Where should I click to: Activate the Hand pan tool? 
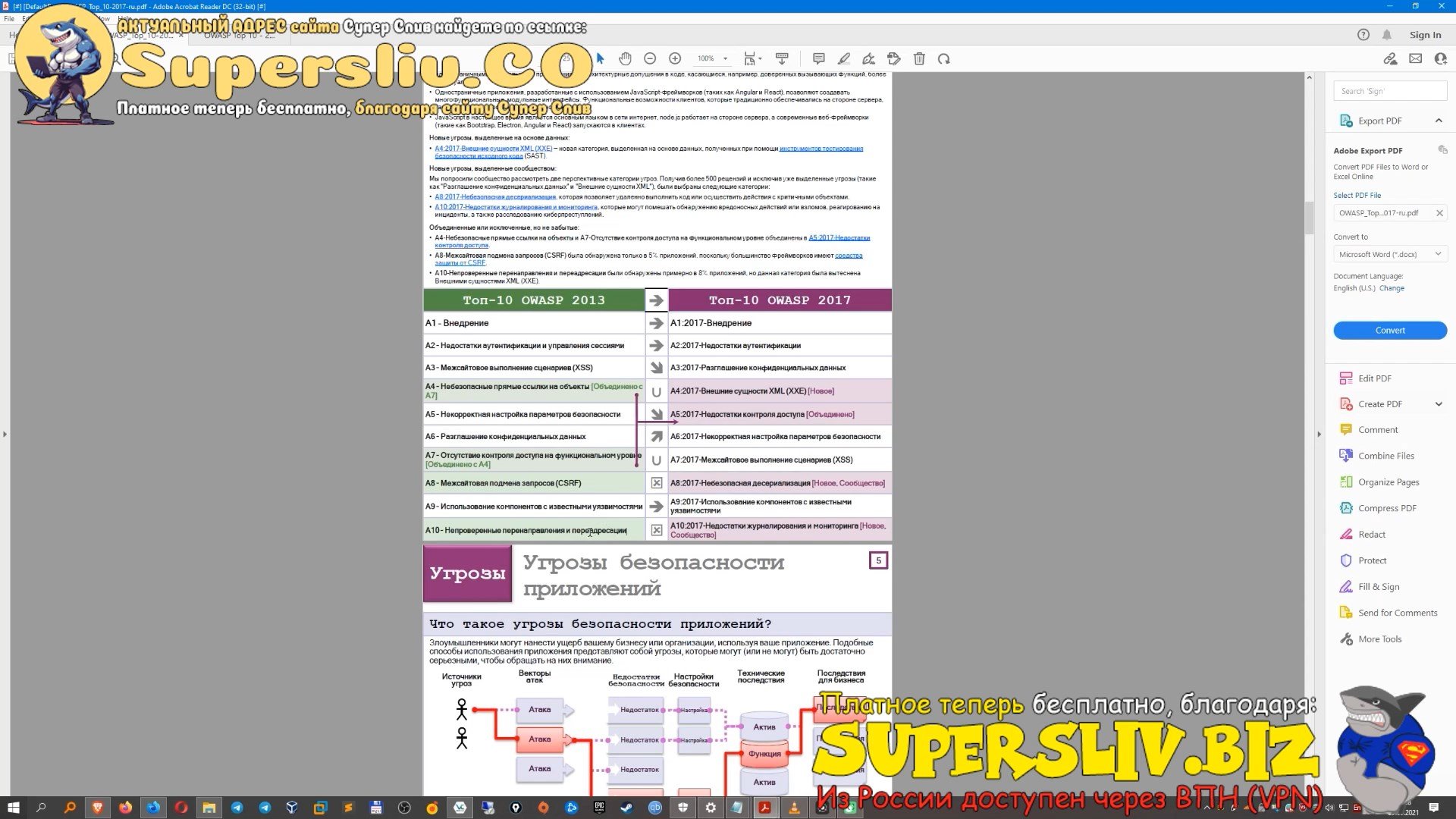point(625,58)
